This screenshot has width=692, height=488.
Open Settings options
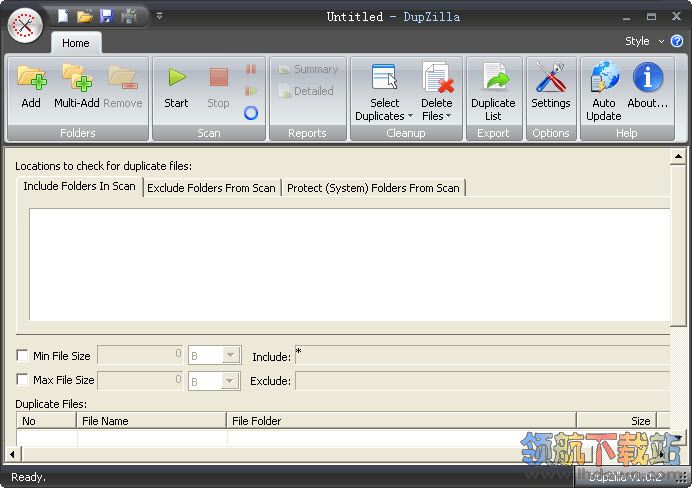[x=551, y=86]
